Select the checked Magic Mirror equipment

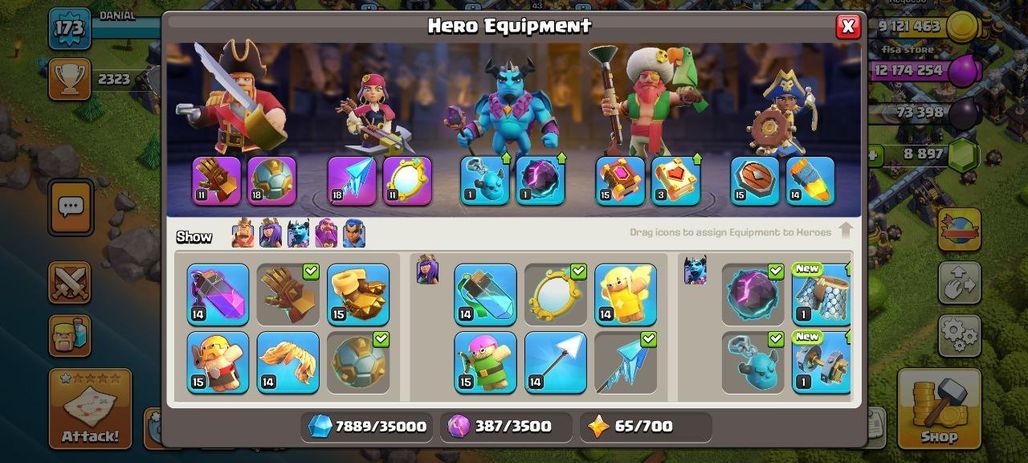tap(555, 294)
